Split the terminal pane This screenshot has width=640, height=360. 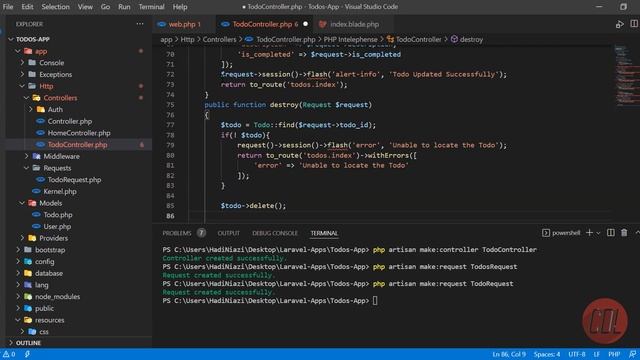coord(611,233)
